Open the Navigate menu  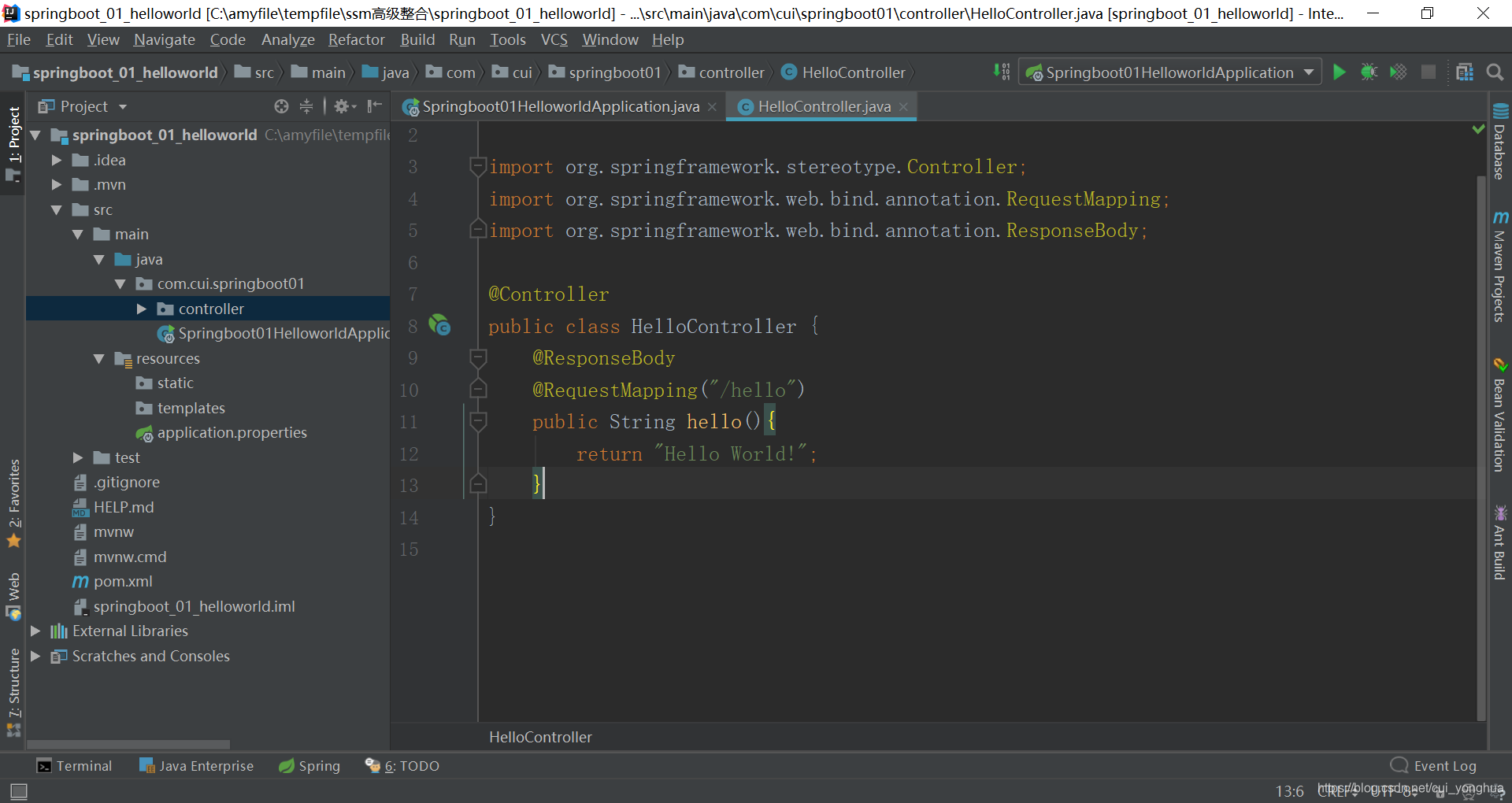point(165,39)
